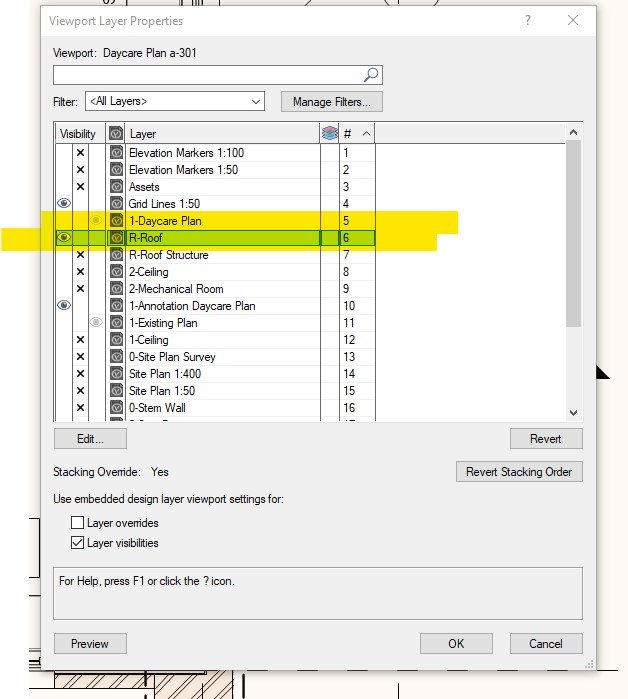Uncheck the Layer visibilities checkbox
This screenshot has height=699, width=628.
coord(78,543)
